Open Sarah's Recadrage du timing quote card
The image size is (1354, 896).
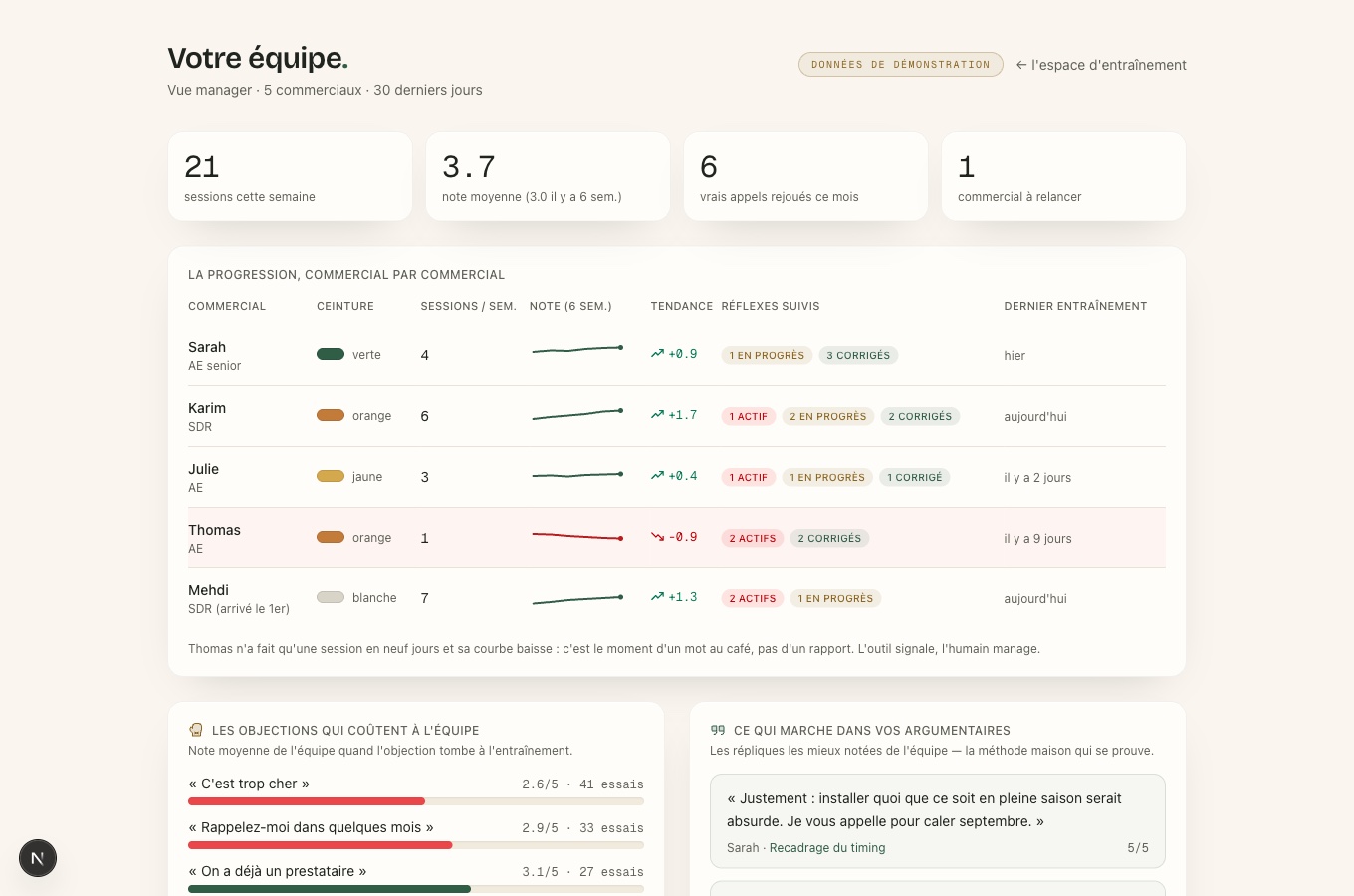[938, 821]
